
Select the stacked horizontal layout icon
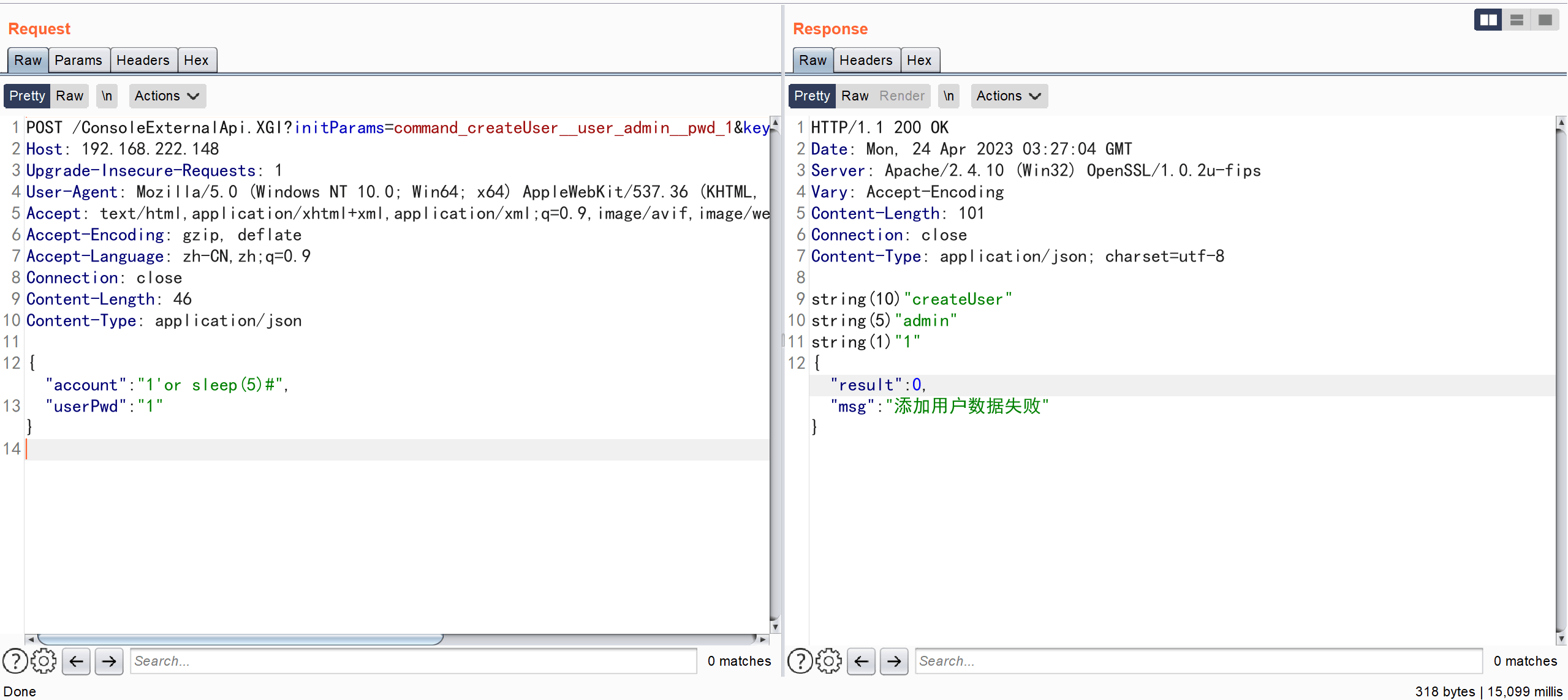point(1517,20)
